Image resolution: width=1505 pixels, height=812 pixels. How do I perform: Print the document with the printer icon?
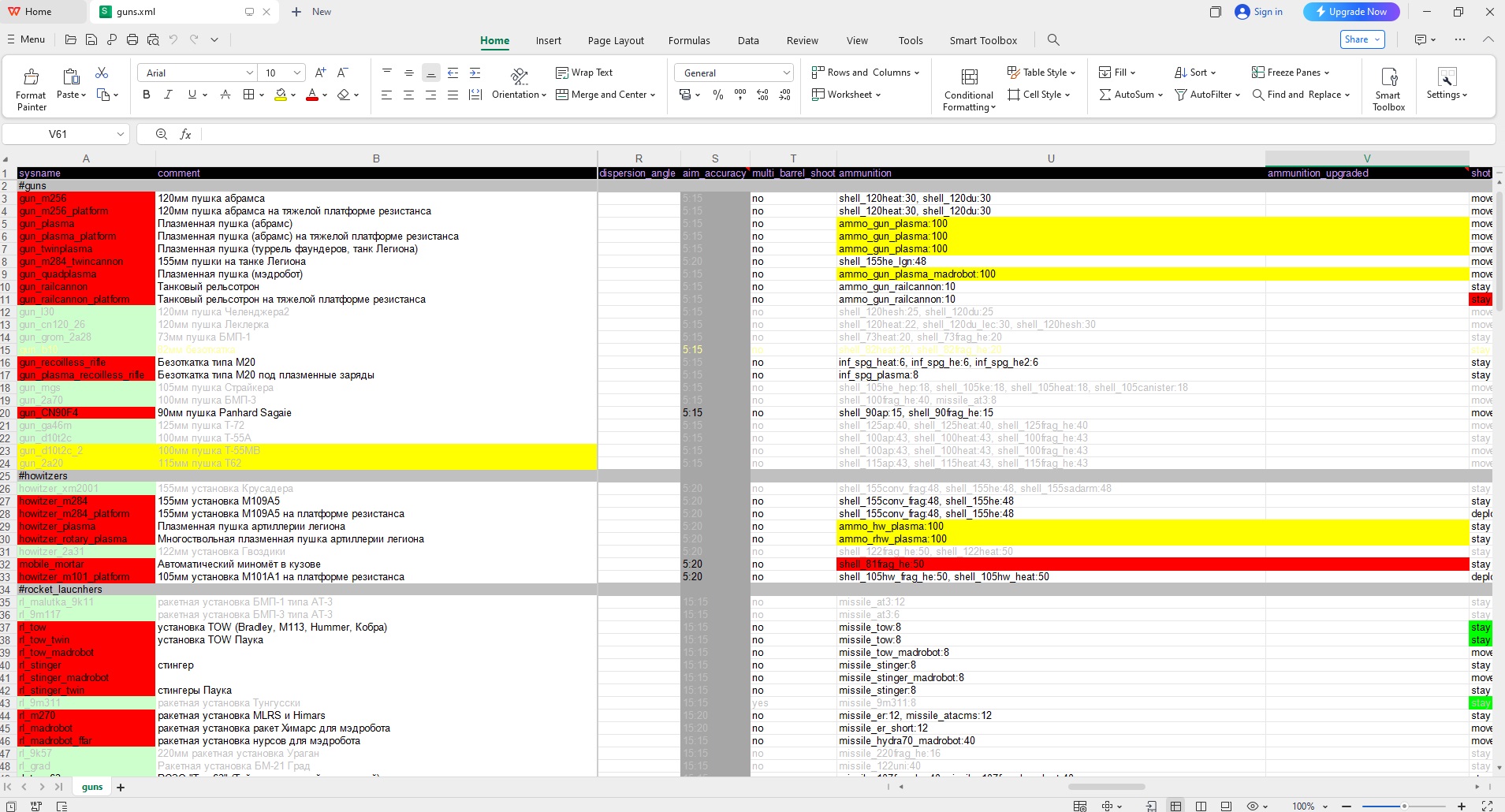[x=132, y=39]
